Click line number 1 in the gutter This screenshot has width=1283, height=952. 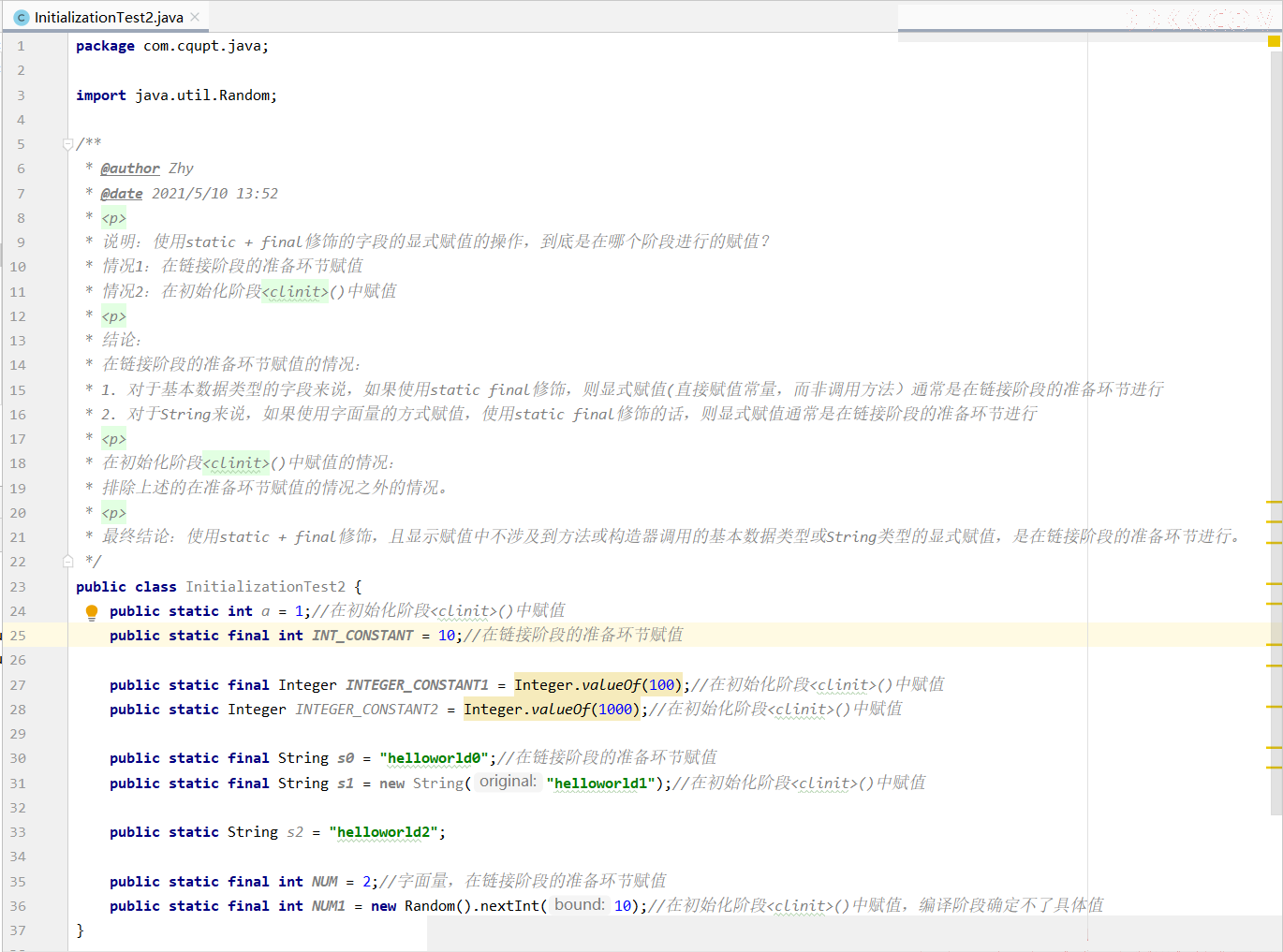point(21,46)
